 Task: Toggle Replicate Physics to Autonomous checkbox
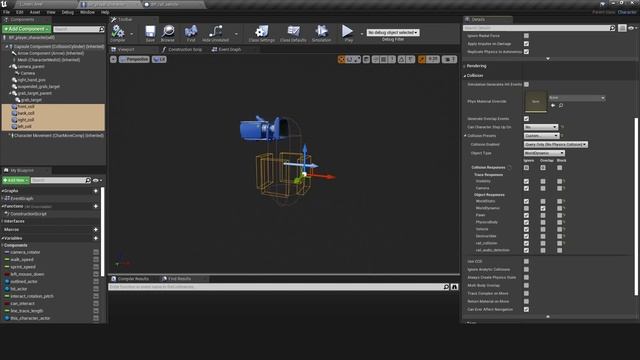point(526,52)
